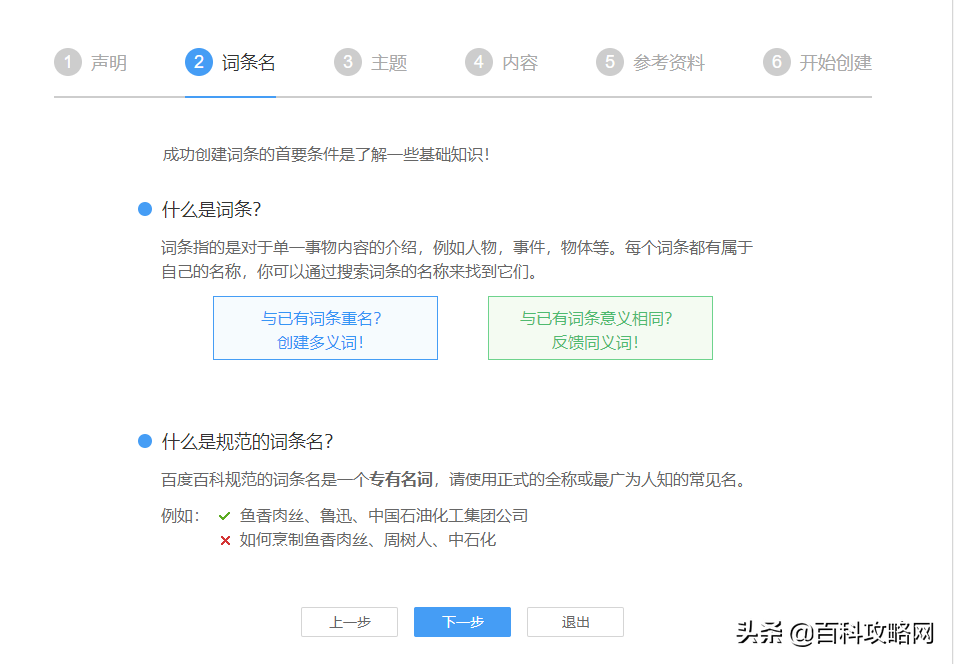Go back with the 上一步 button

[x=349, y=622]
